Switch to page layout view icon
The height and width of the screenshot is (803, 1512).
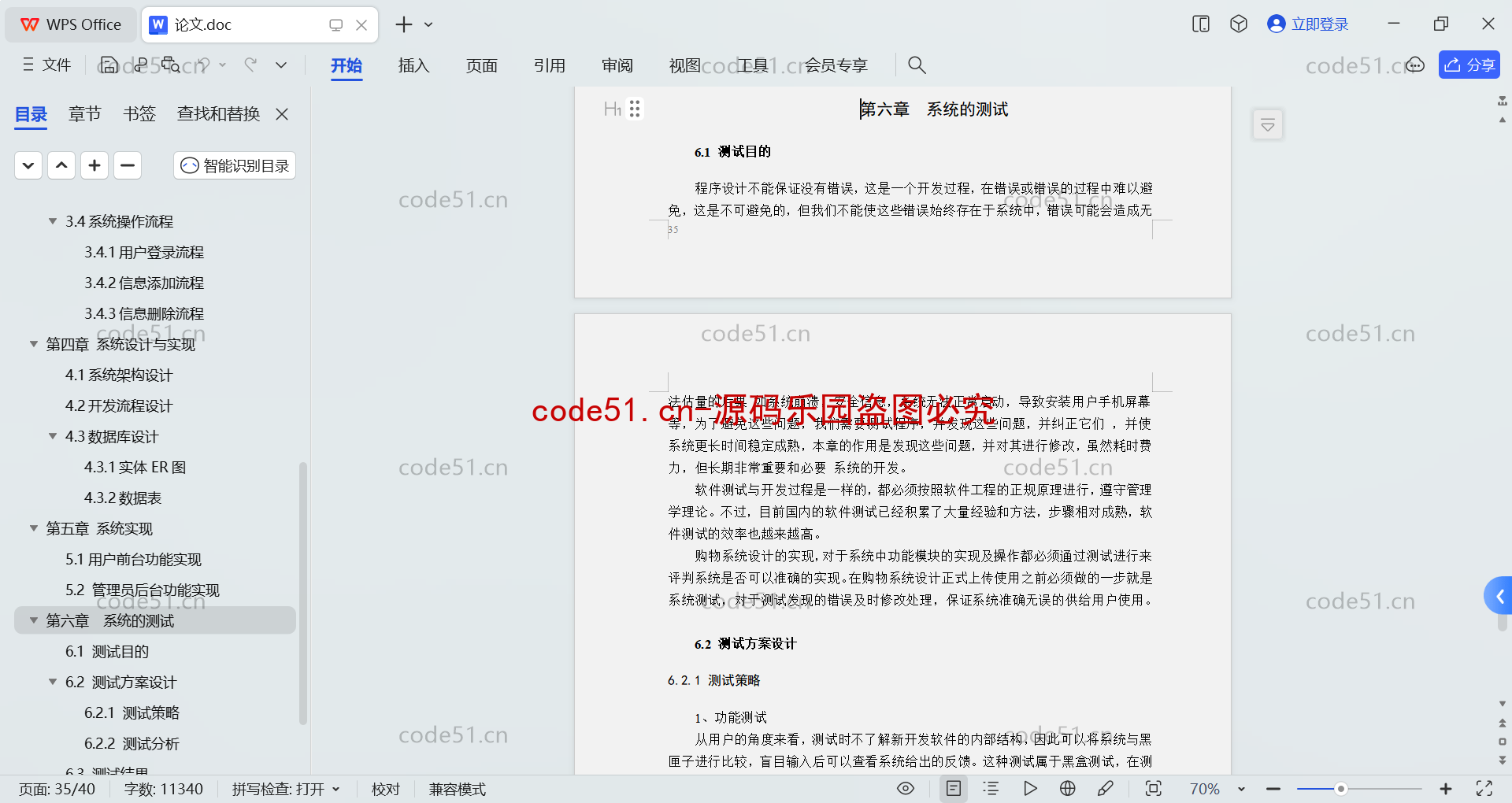point(954,788)
